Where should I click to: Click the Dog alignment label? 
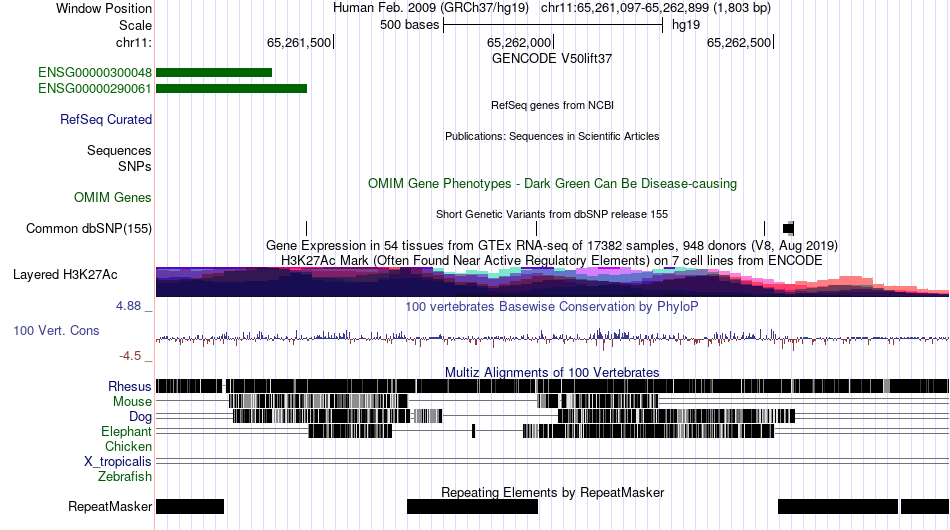click(140, 417)
